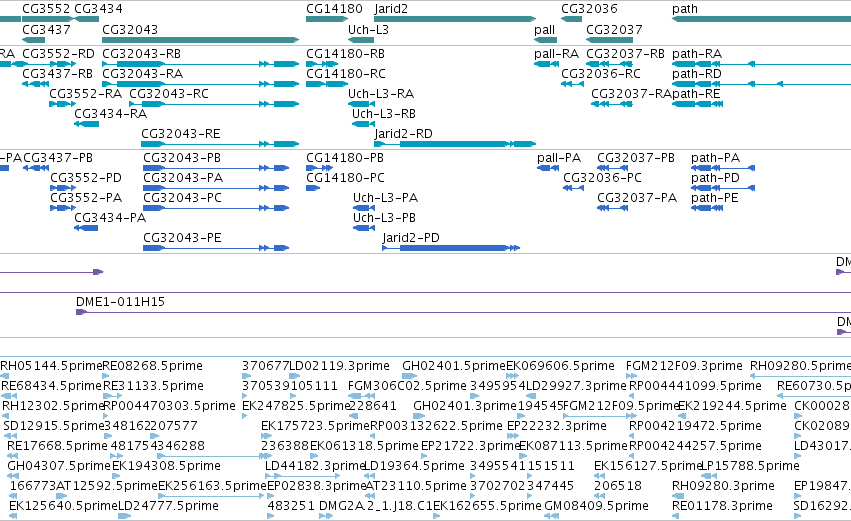Click the CG14180-RB transcript
851x521 pixels.
click(x=346, y=54)
